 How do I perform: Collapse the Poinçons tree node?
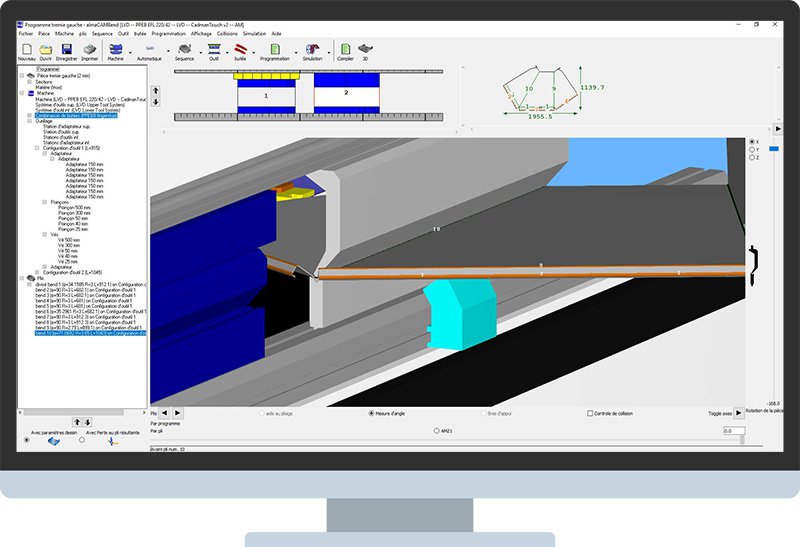point(44,201)
